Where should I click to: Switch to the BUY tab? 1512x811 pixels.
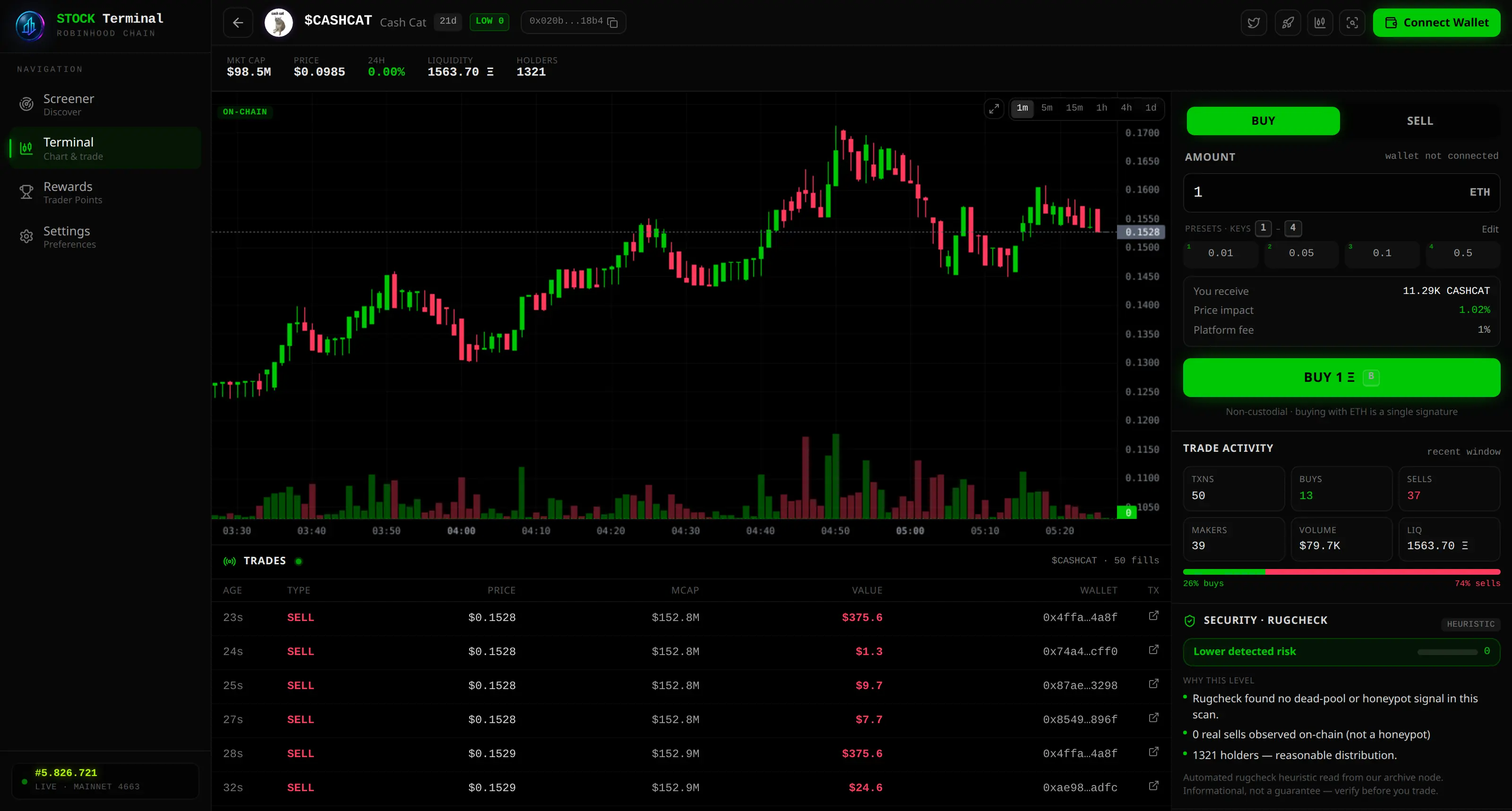[1263, 121]
